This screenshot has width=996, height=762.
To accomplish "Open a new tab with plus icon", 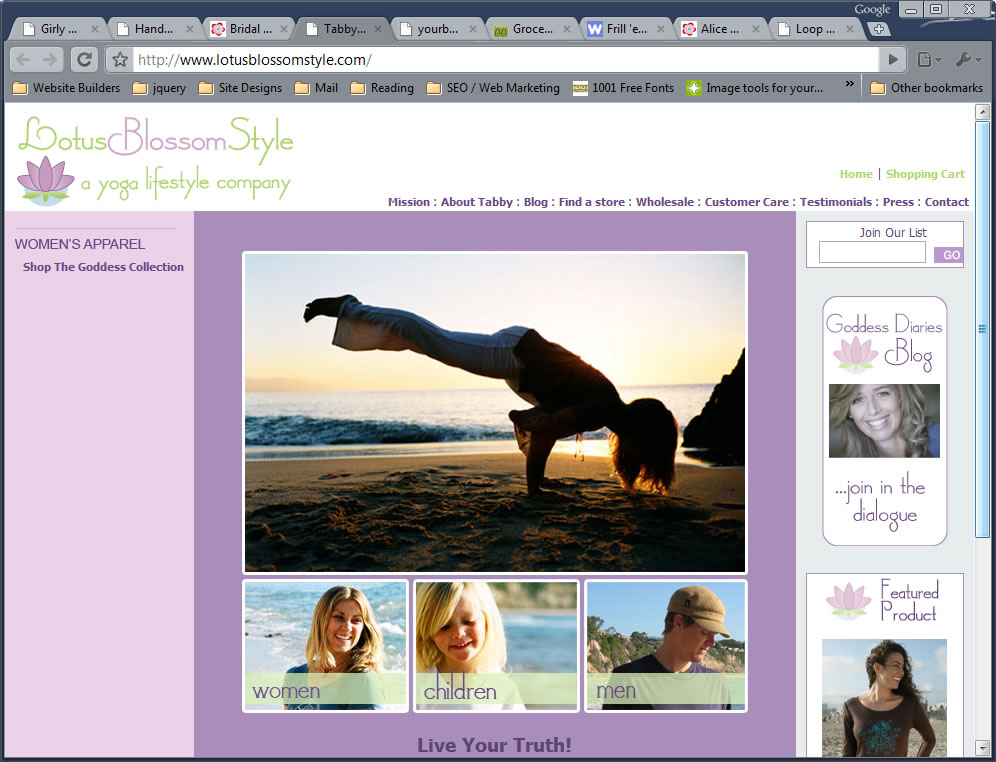I will (879, 29).
